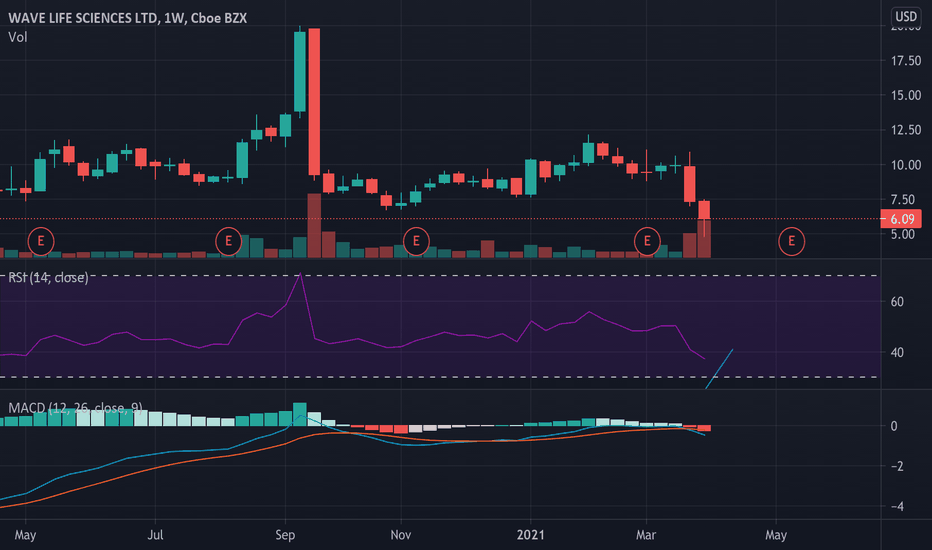Image resolution: width=932 pixels, height=550 pixels.
Task: Click the Mar time axis label
Action: pos(646,535)
